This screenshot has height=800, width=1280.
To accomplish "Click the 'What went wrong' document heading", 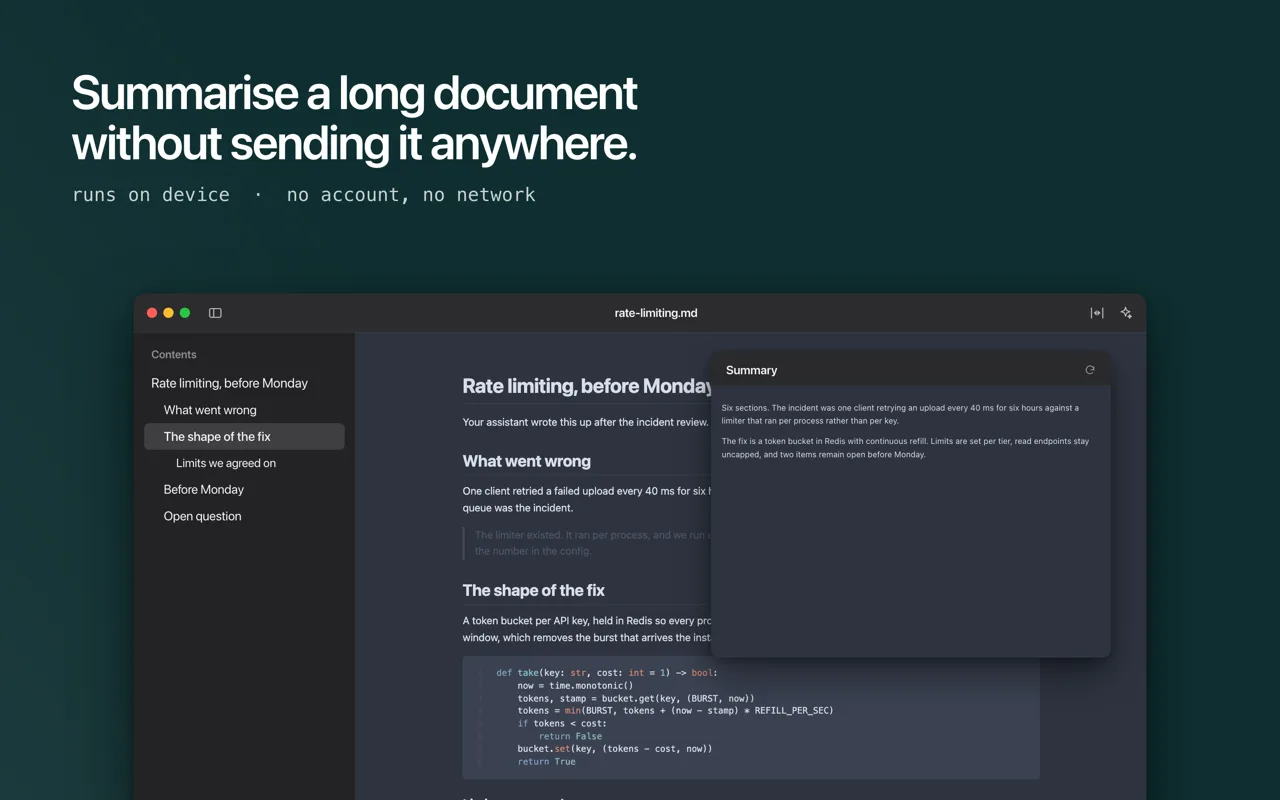I will 526,461.
